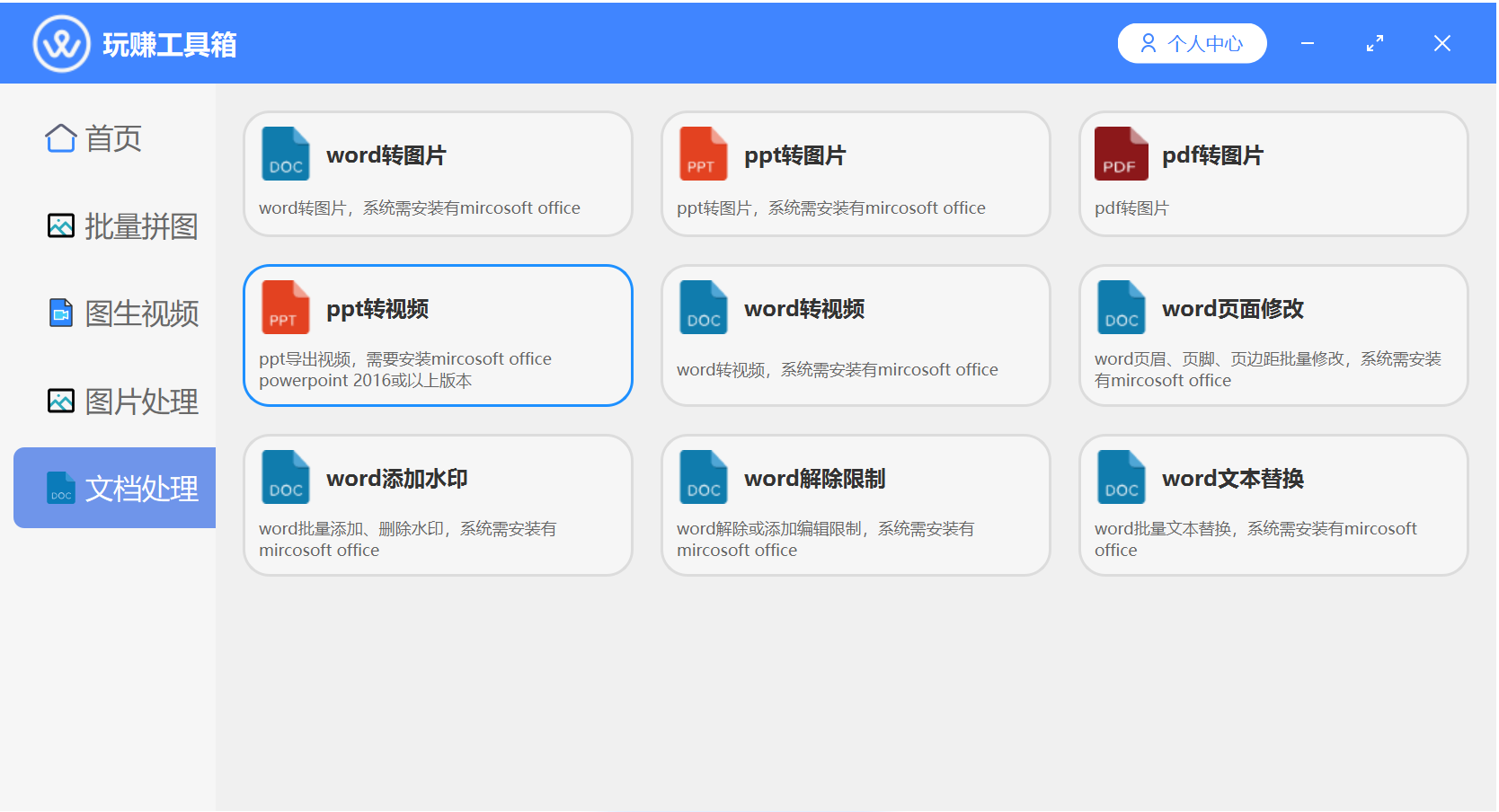Viewport: 1499px width, 812px height.
Task: Click the DOC icon beside word转图片
Action: click(285, 154)
